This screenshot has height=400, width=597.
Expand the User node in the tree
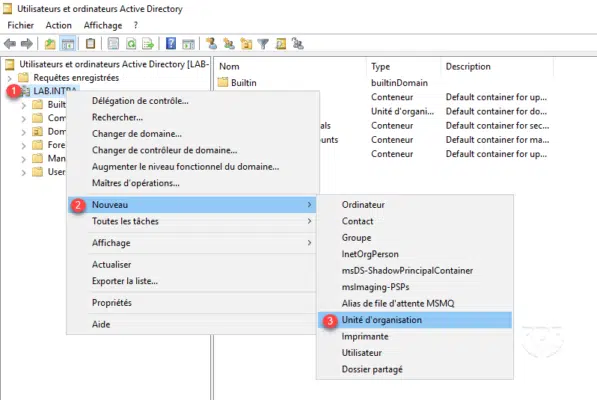(24, 173)
